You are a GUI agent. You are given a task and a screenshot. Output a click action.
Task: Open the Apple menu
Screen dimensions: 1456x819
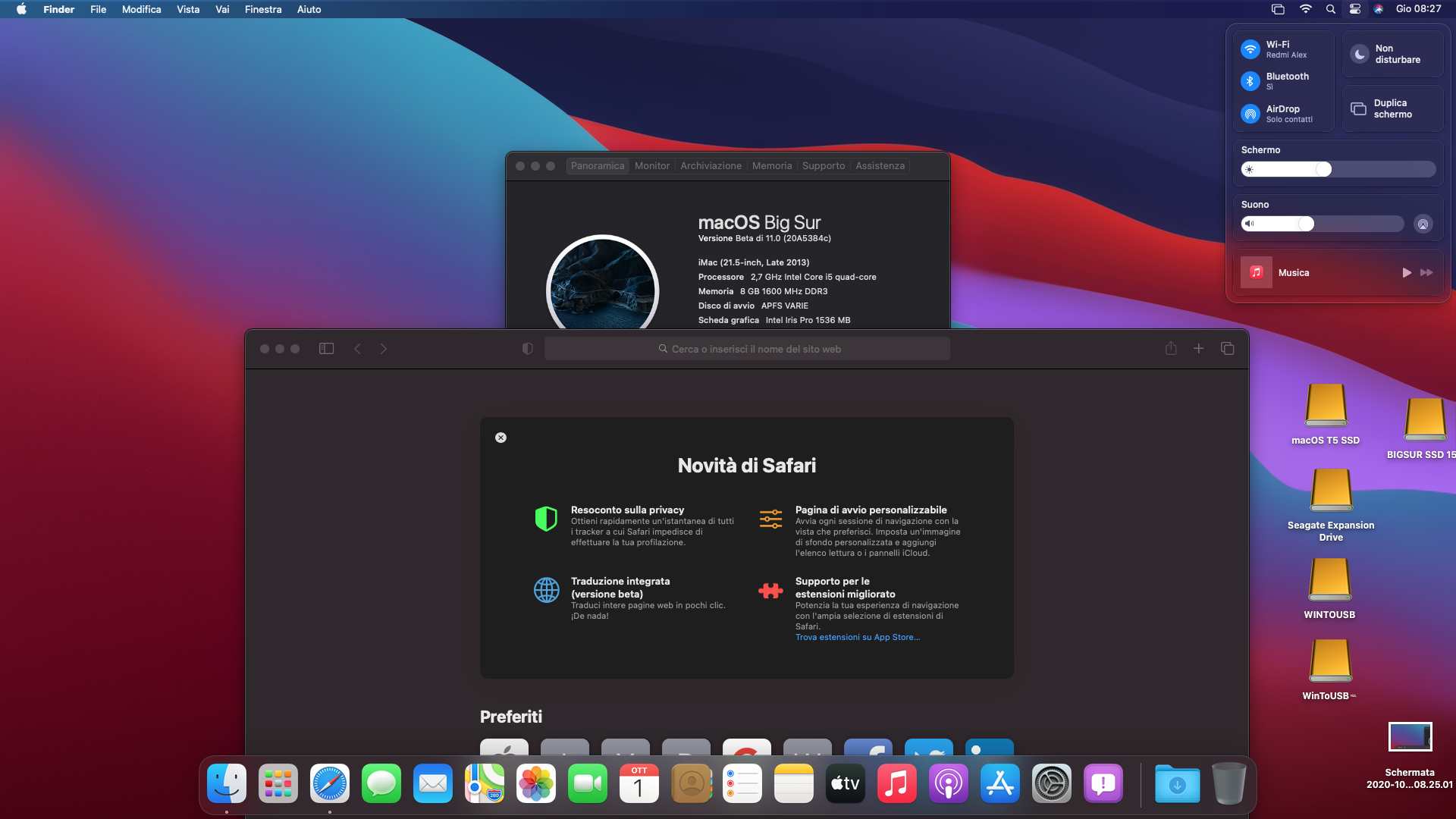21,9
